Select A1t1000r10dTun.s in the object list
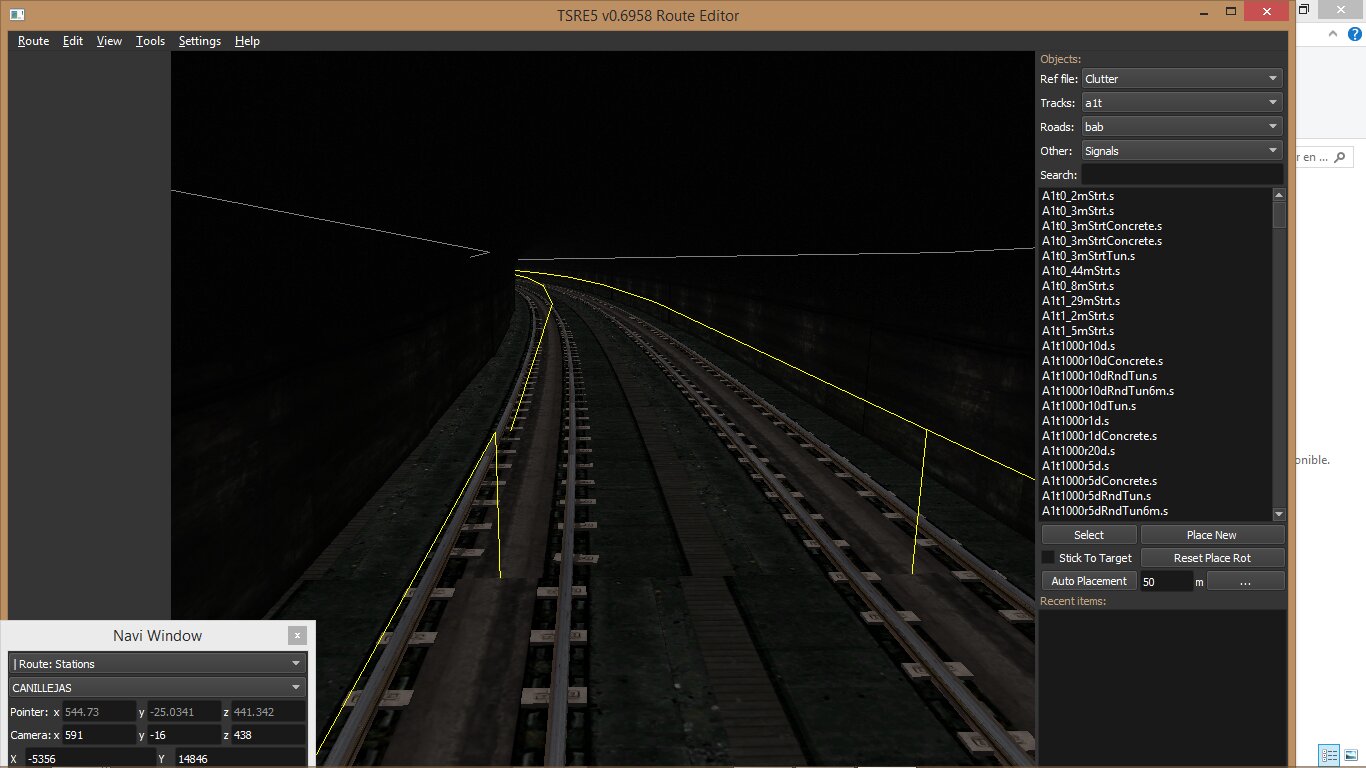1366x768 pixels. point(1088,406)
